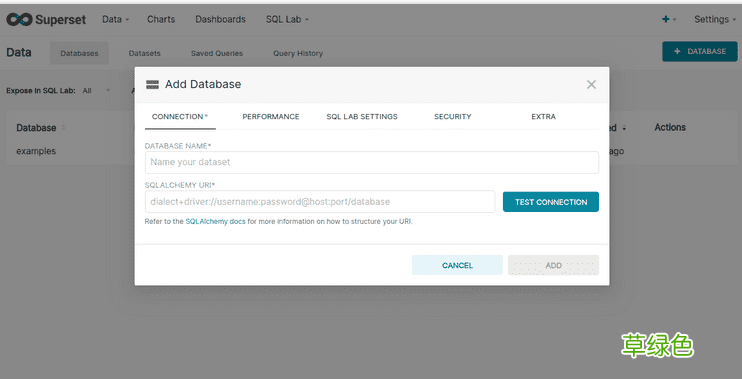
Task: Open the Extra tab
Action: pyautogui.click(x=543, y=117)
